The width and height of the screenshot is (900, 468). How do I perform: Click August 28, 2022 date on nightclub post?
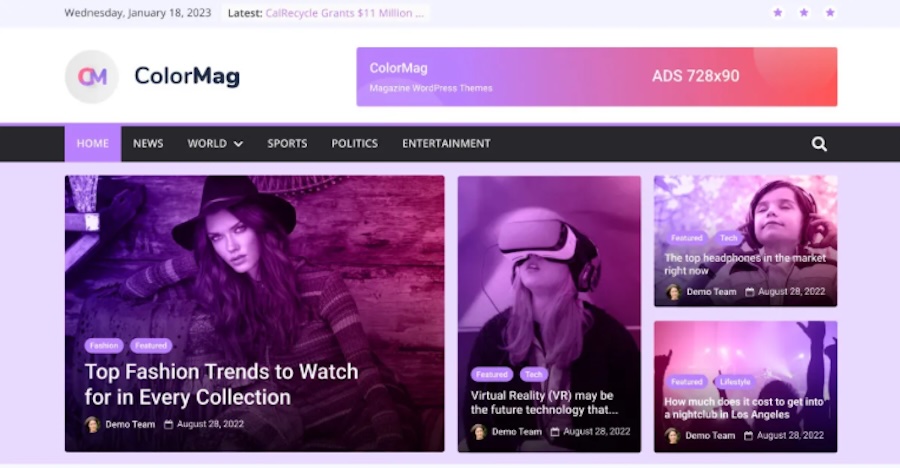790,435
